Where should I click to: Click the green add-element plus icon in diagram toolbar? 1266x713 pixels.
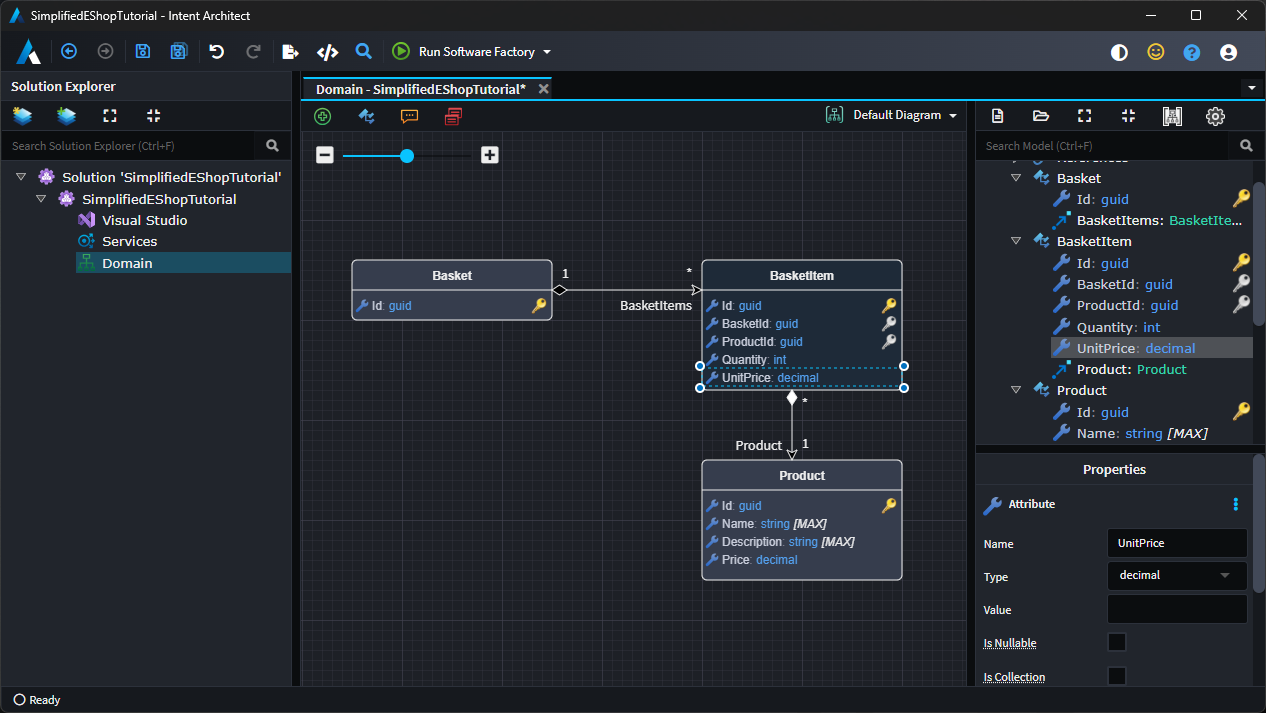coord(323,116)
